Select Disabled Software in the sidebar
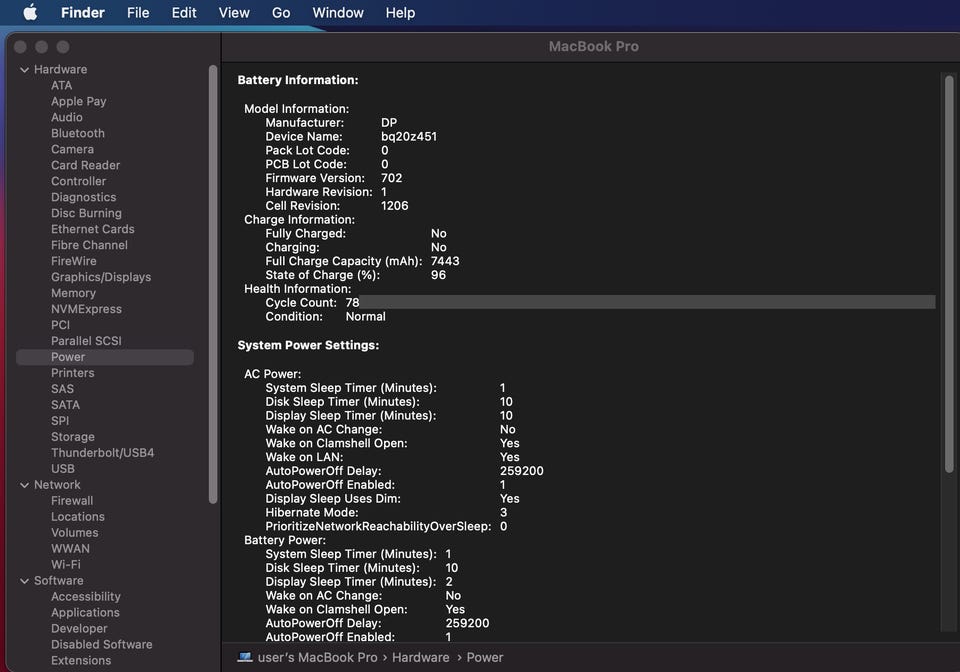The image size is (960, 672). 102,644
